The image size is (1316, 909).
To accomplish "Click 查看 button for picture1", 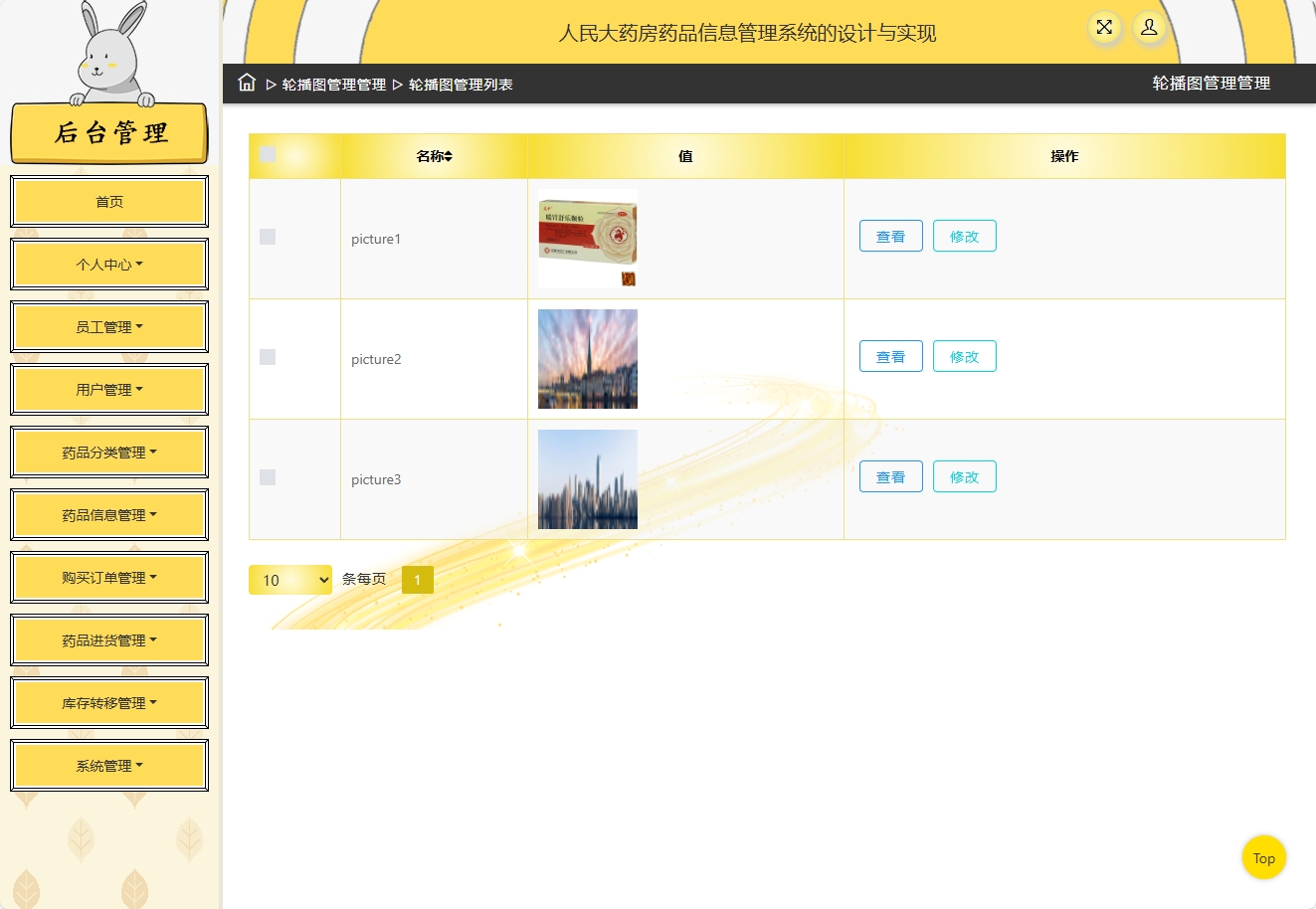I will pyautogui.click(x=890, y=237).
